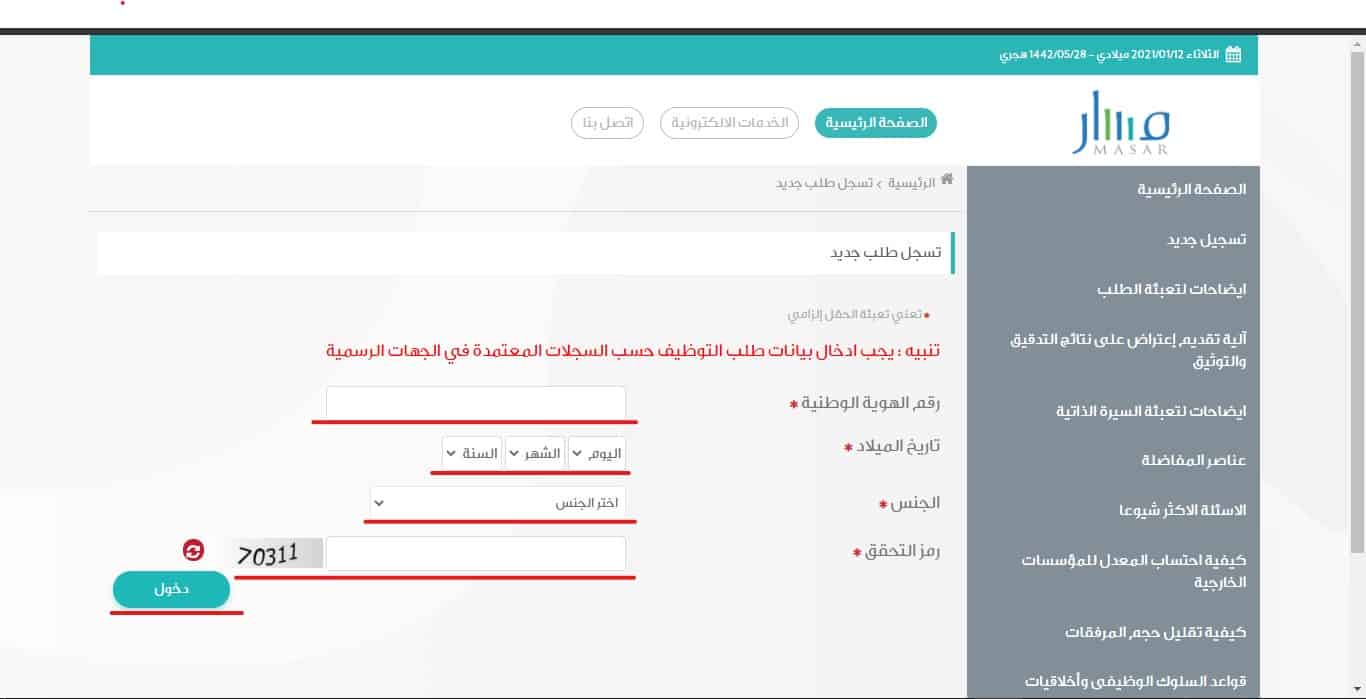This screenshot has width=1366, height=699.
Task: Click the دخول login button
Action: 171,589
